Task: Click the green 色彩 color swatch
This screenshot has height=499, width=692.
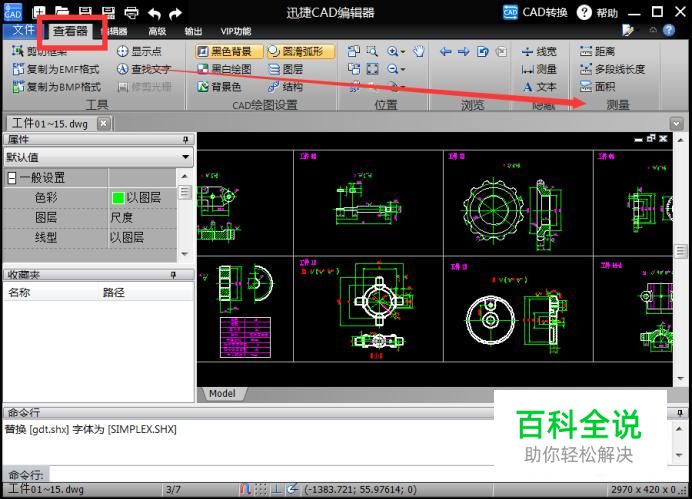Action: 118,198
